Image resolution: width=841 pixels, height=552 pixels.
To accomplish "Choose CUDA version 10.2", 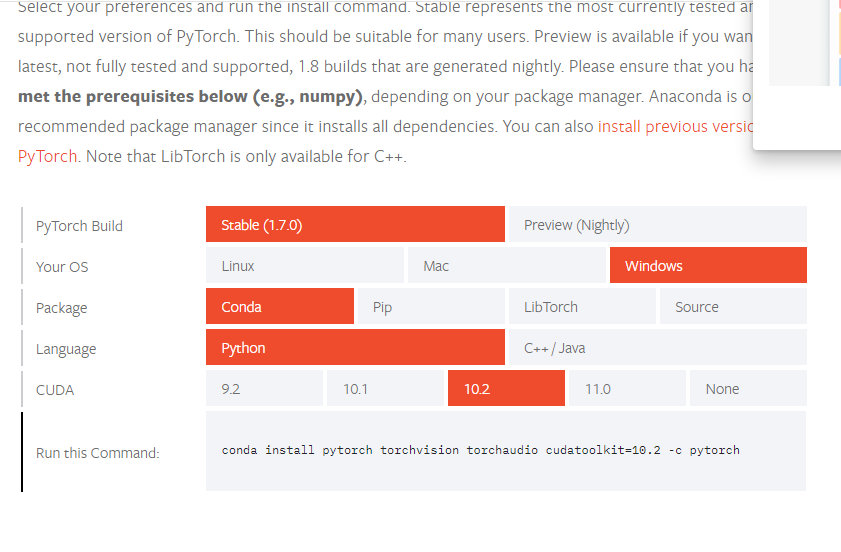I will (506, 388).
